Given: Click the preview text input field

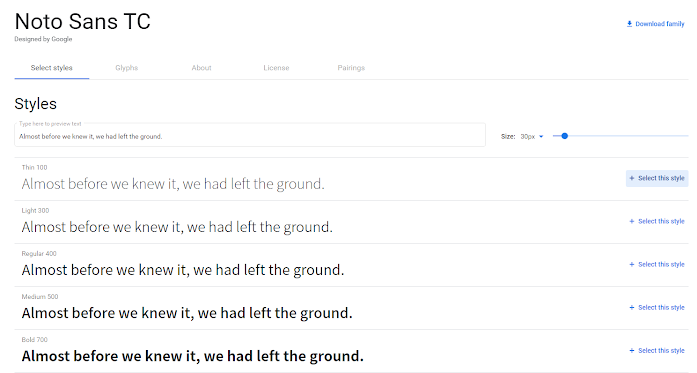Looking at the screenshot, I should point(250,135).
